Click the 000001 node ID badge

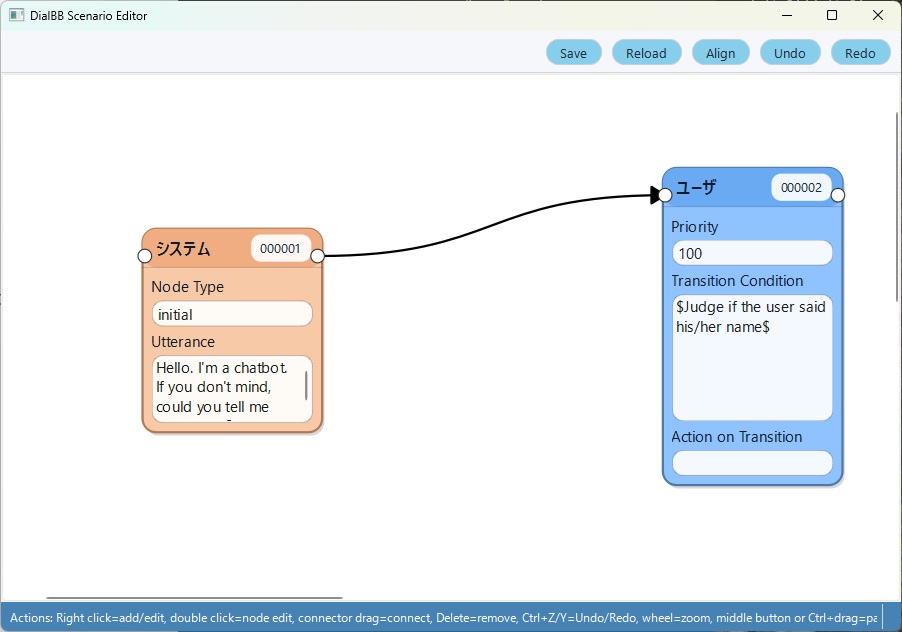click(280, 248)
